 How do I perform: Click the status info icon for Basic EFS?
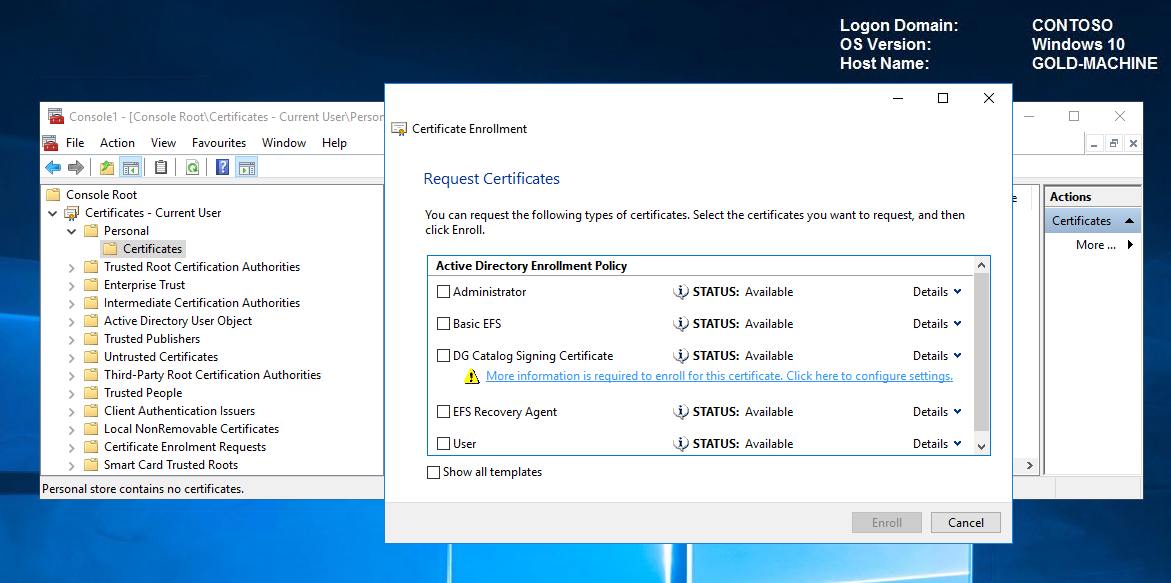tap(680, 324)
